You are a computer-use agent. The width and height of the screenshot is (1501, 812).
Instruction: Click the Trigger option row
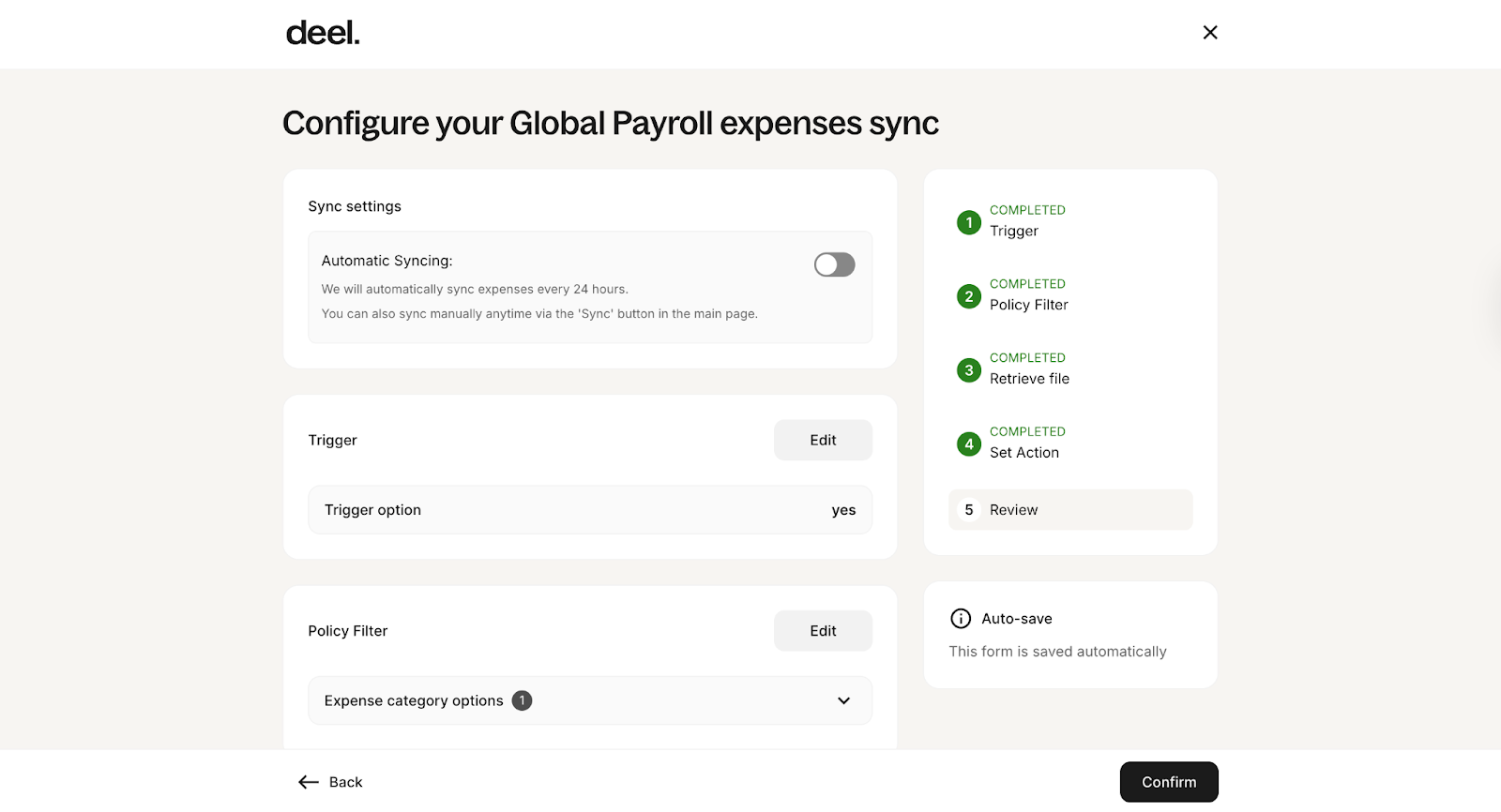click(589, 510)
